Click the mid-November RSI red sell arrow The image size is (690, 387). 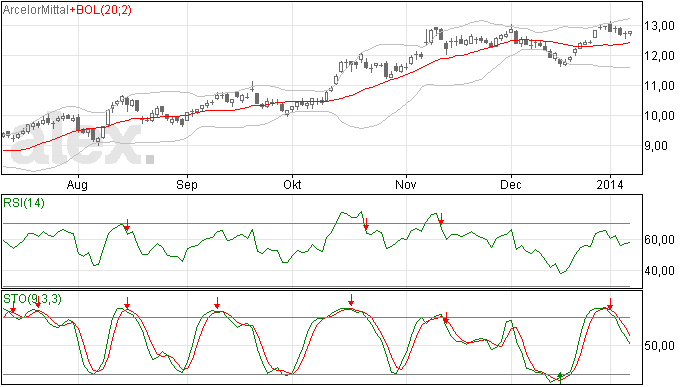(x=441, y=219)
